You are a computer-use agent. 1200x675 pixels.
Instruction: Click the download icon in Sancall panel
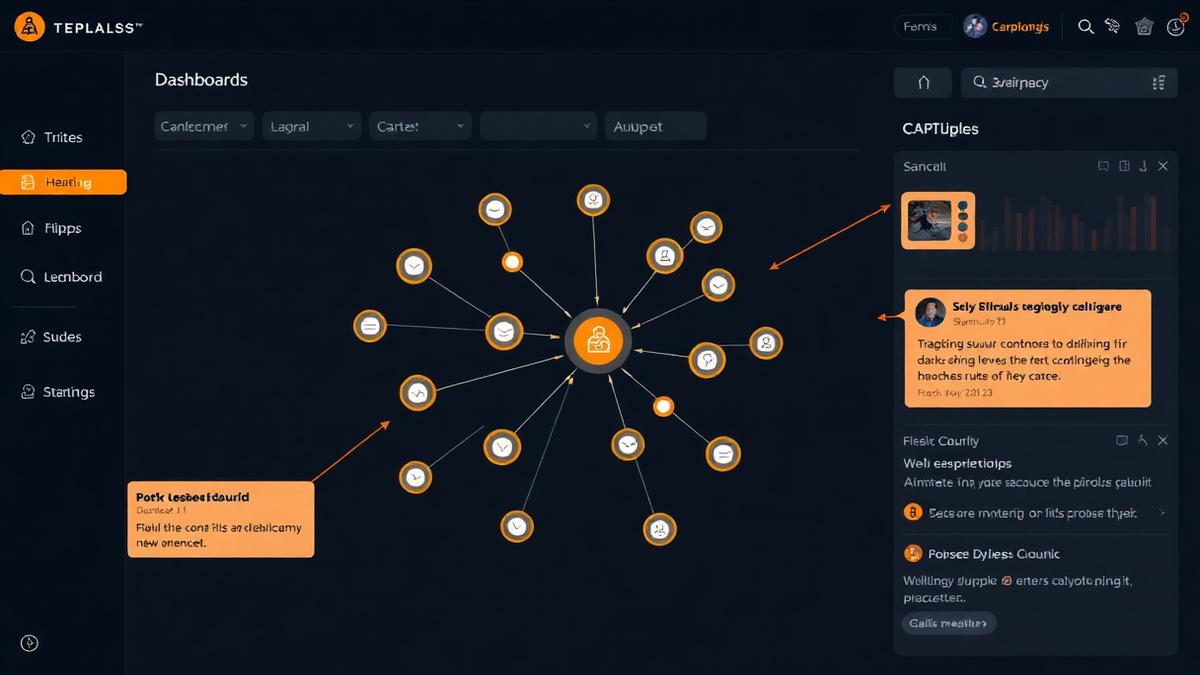point(1143,166)
